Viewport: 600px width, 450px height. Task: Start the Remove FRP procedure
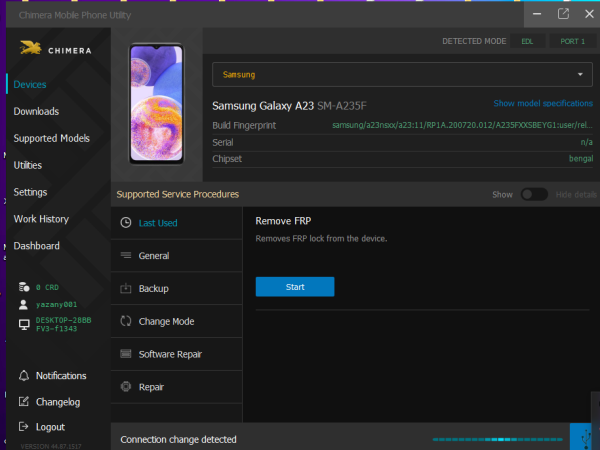coord(295,287)
